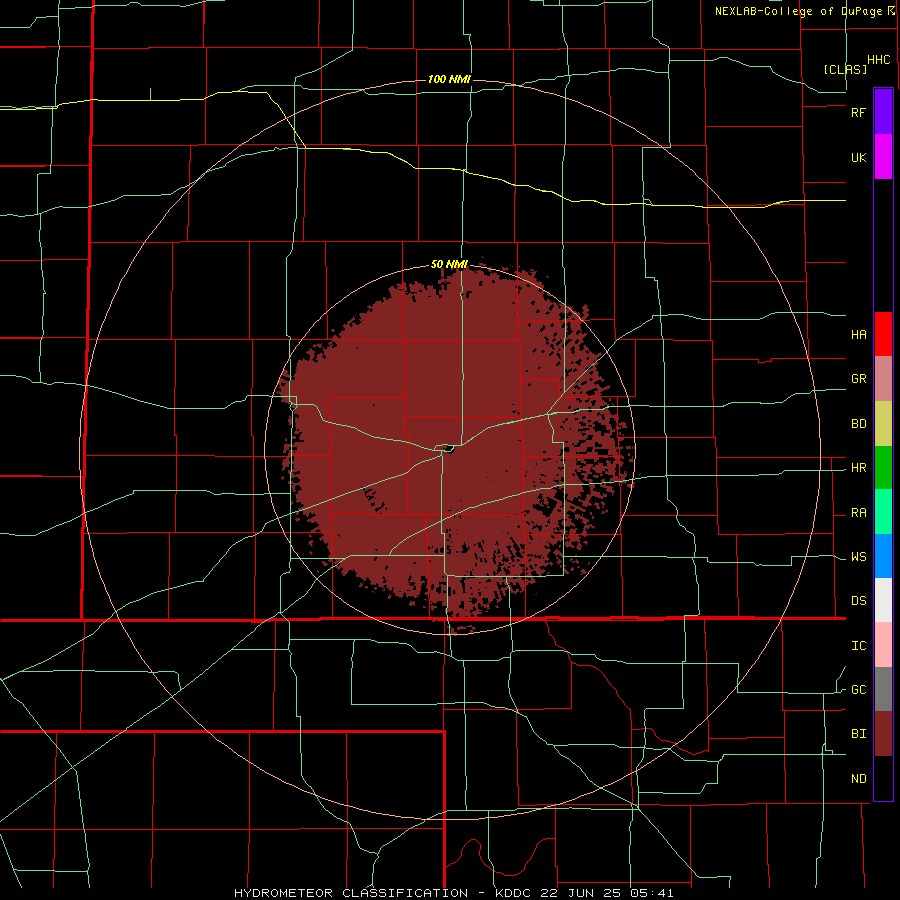Pick the green HR legend swatch
Image resolution: width=900 pixels, height=900 pixels.
(x=883, y=468)
